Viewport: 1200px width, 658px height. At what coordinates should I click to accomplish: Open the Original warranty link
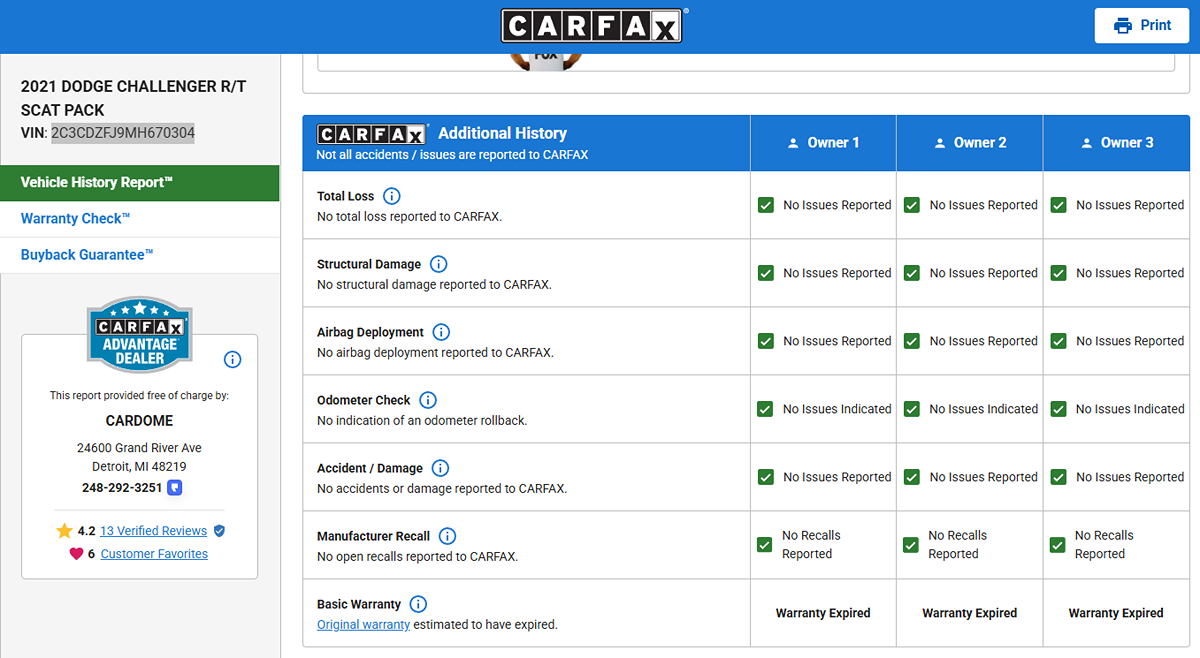363,624
